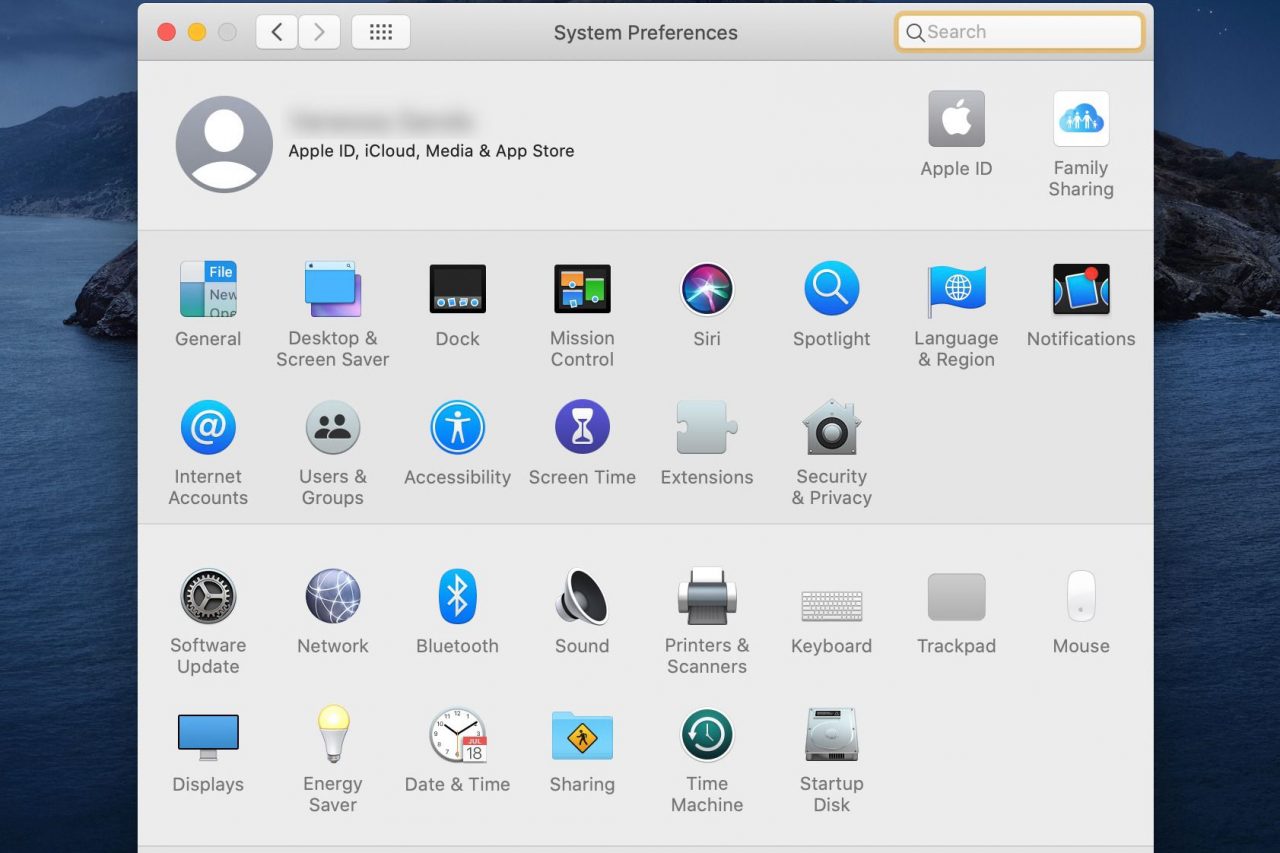Viewport: 1280px width, 853px height.
Task: Show all preferences with the grid button
Action: click(381, 31)
